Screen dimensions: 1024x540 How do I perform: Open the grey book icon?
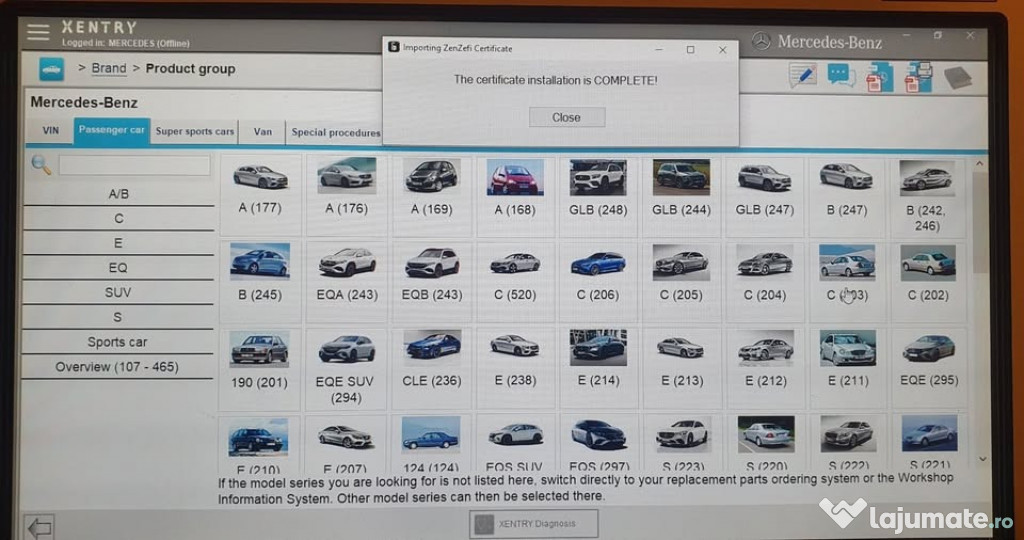pos(957,77)
